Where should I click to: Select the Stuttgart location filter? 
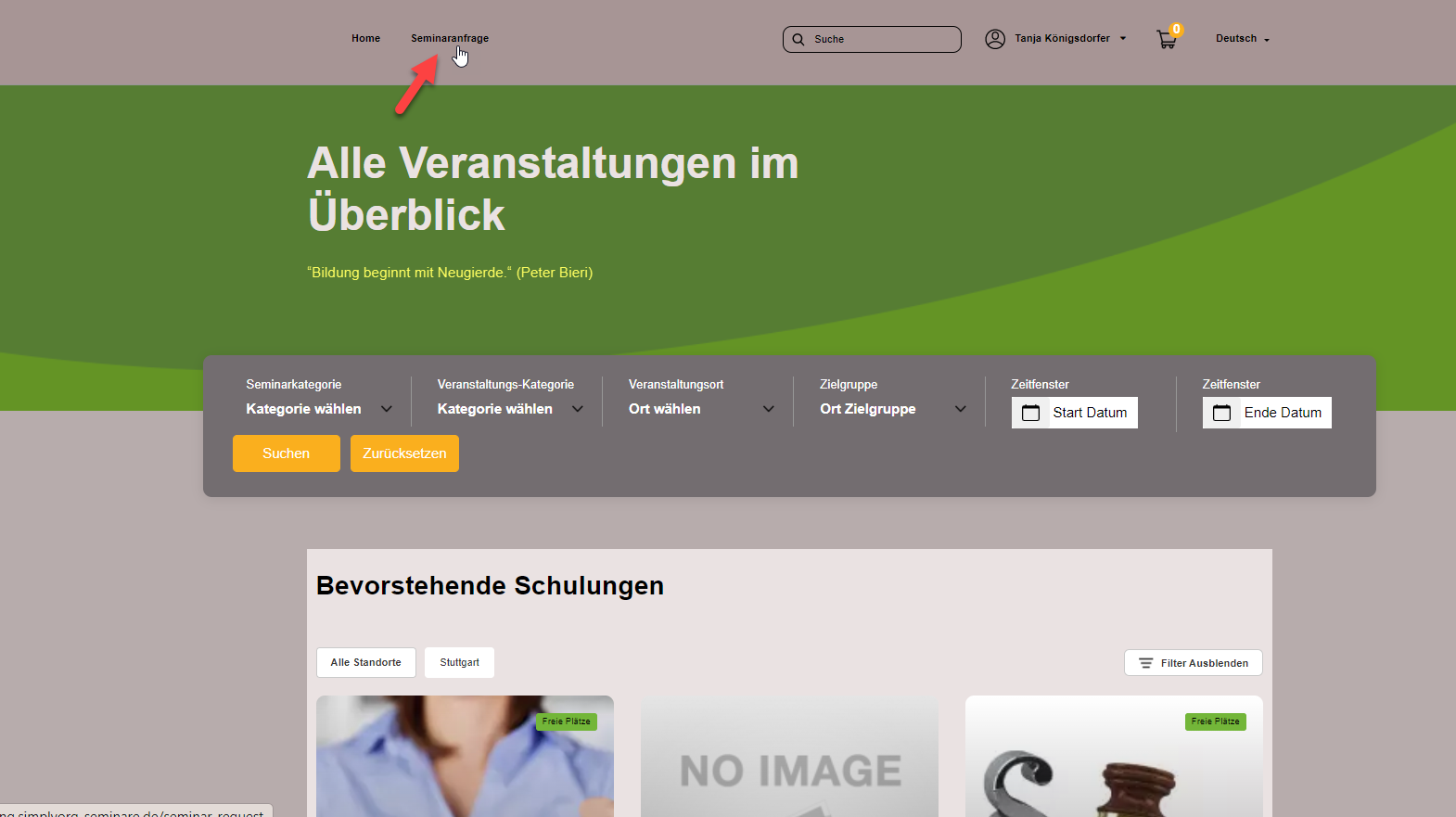coord(459,662)
